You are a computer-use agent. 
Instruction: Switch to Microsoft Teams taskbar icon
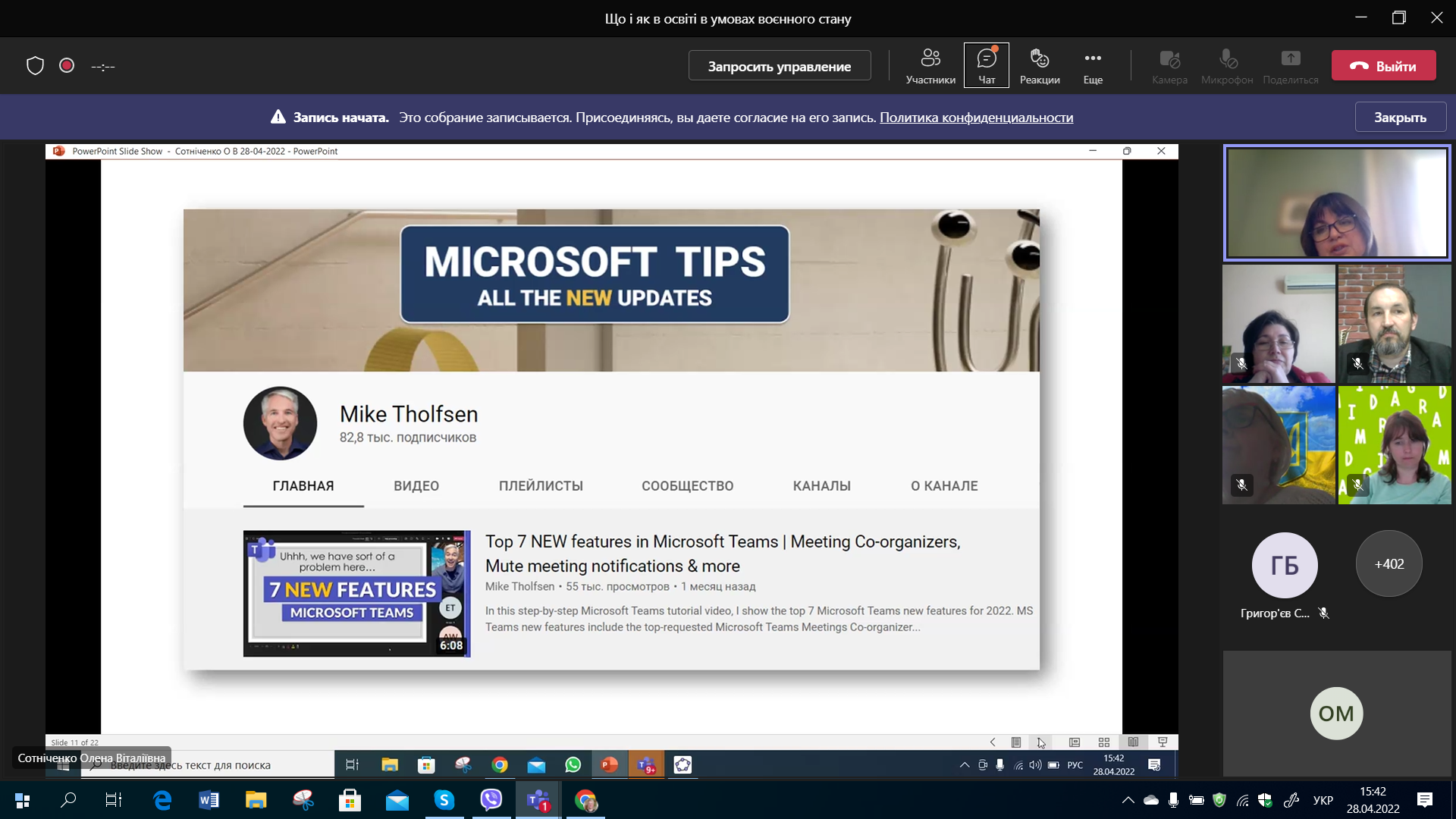point(538,800)
